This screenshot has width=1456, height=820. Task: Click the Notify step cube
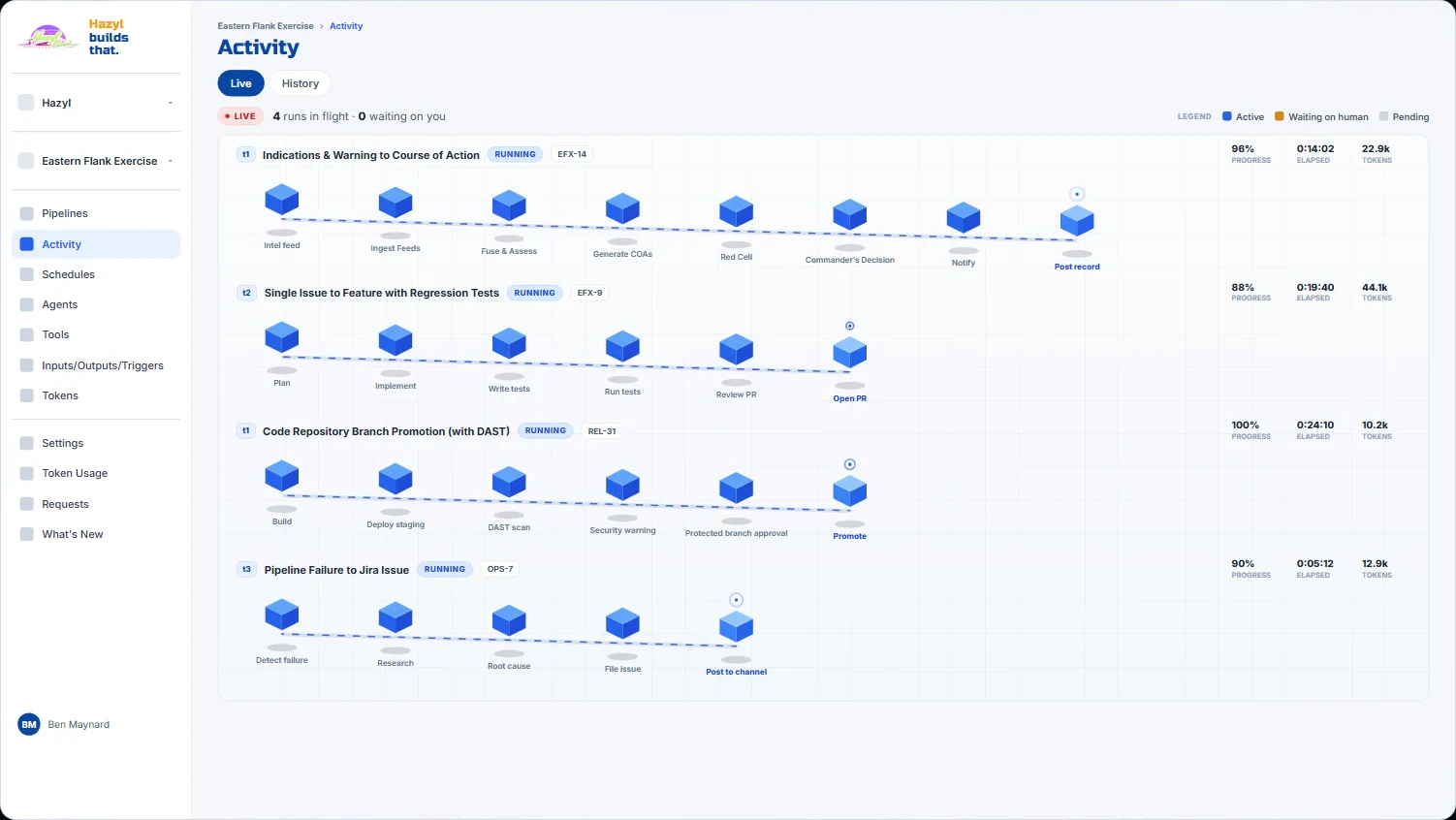964,217
